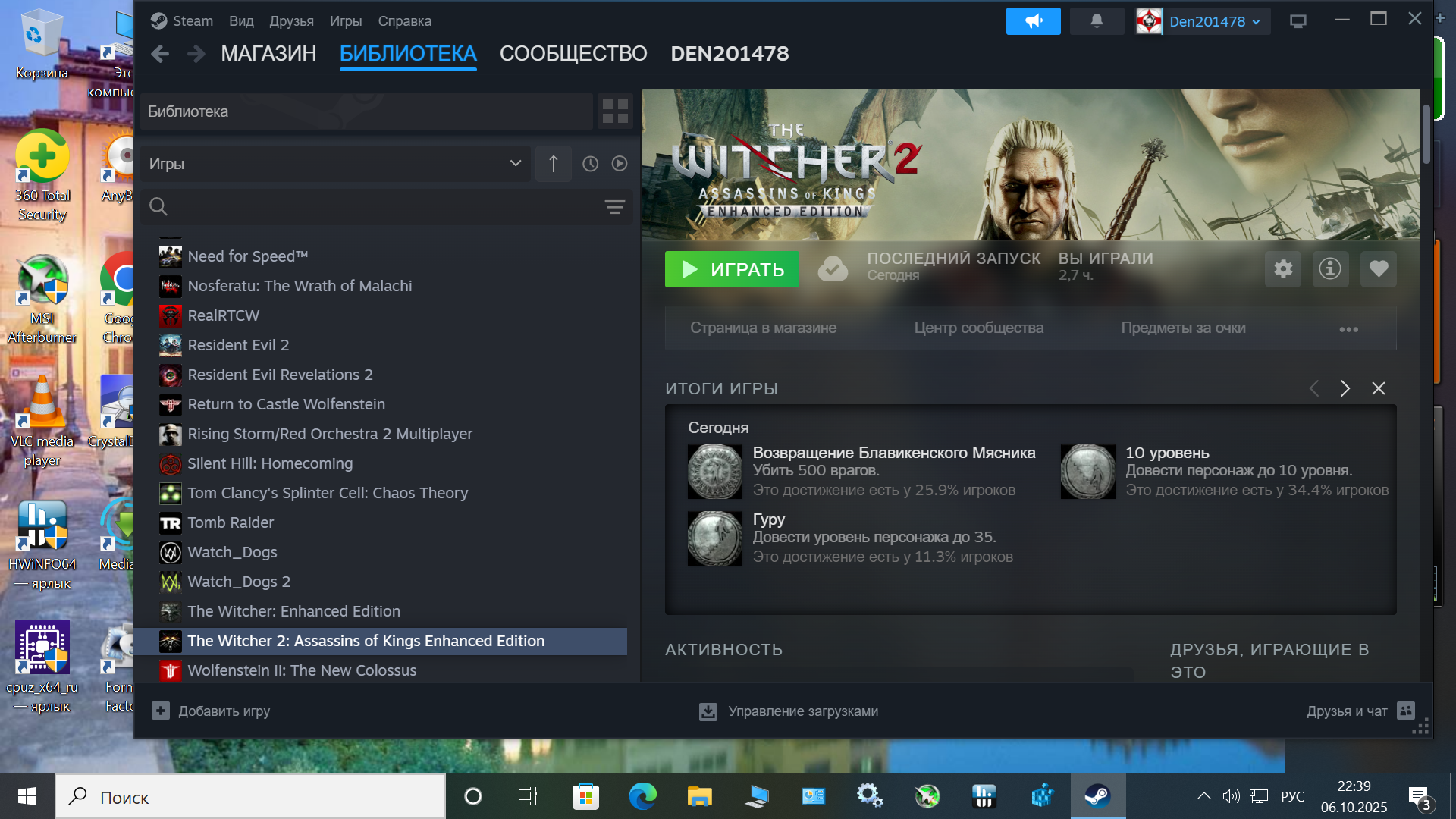Switch to МАГАЗИН tab
The image size is (1456, 819).
coord(268,54)
